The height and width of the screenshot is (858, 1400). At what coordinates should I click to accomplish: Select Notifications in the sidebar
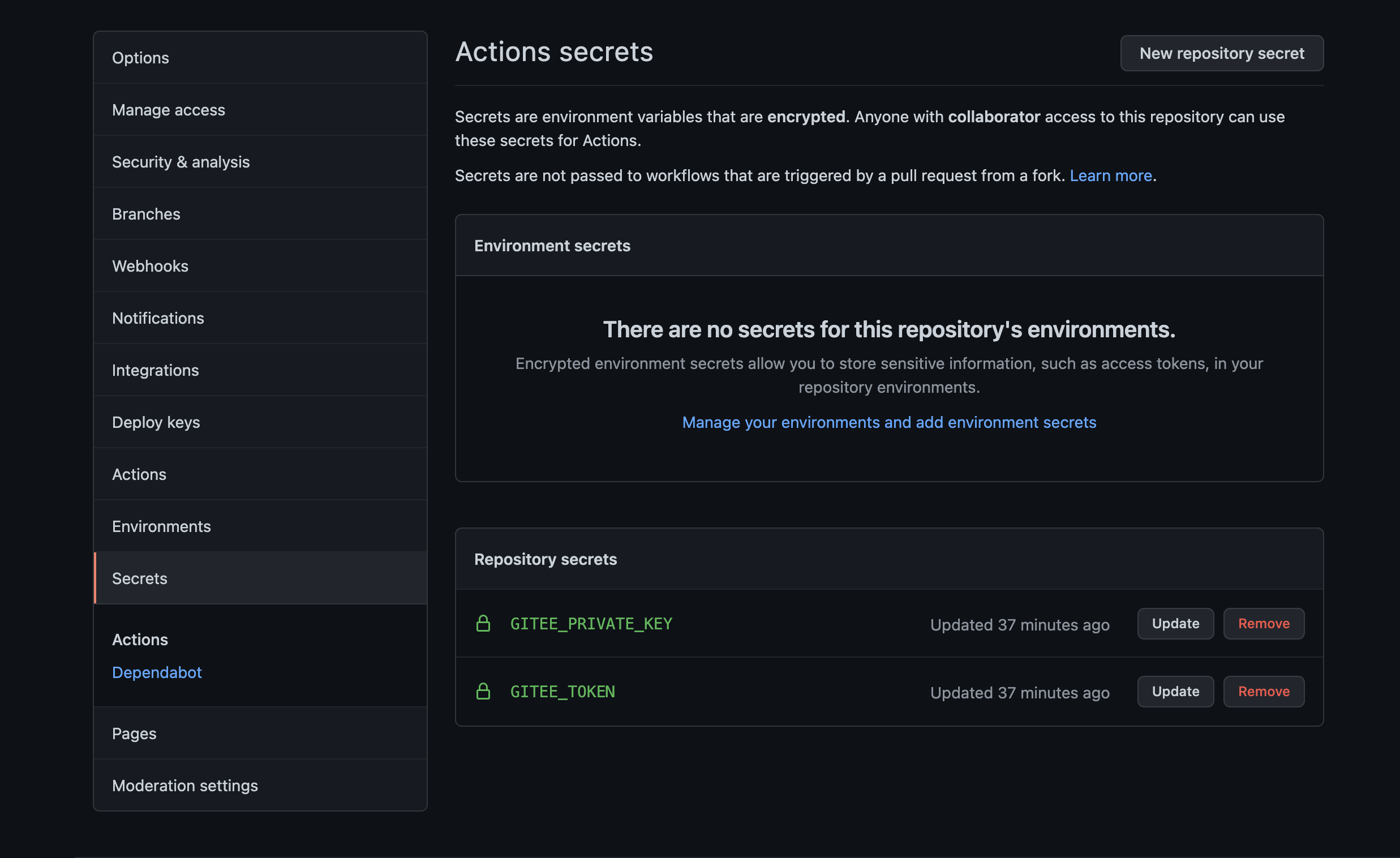[158, 318]
